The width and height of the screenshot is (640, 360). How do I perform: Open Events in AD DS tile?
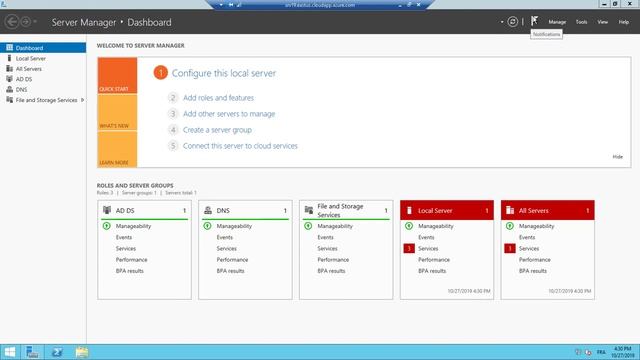coord(124,237)
